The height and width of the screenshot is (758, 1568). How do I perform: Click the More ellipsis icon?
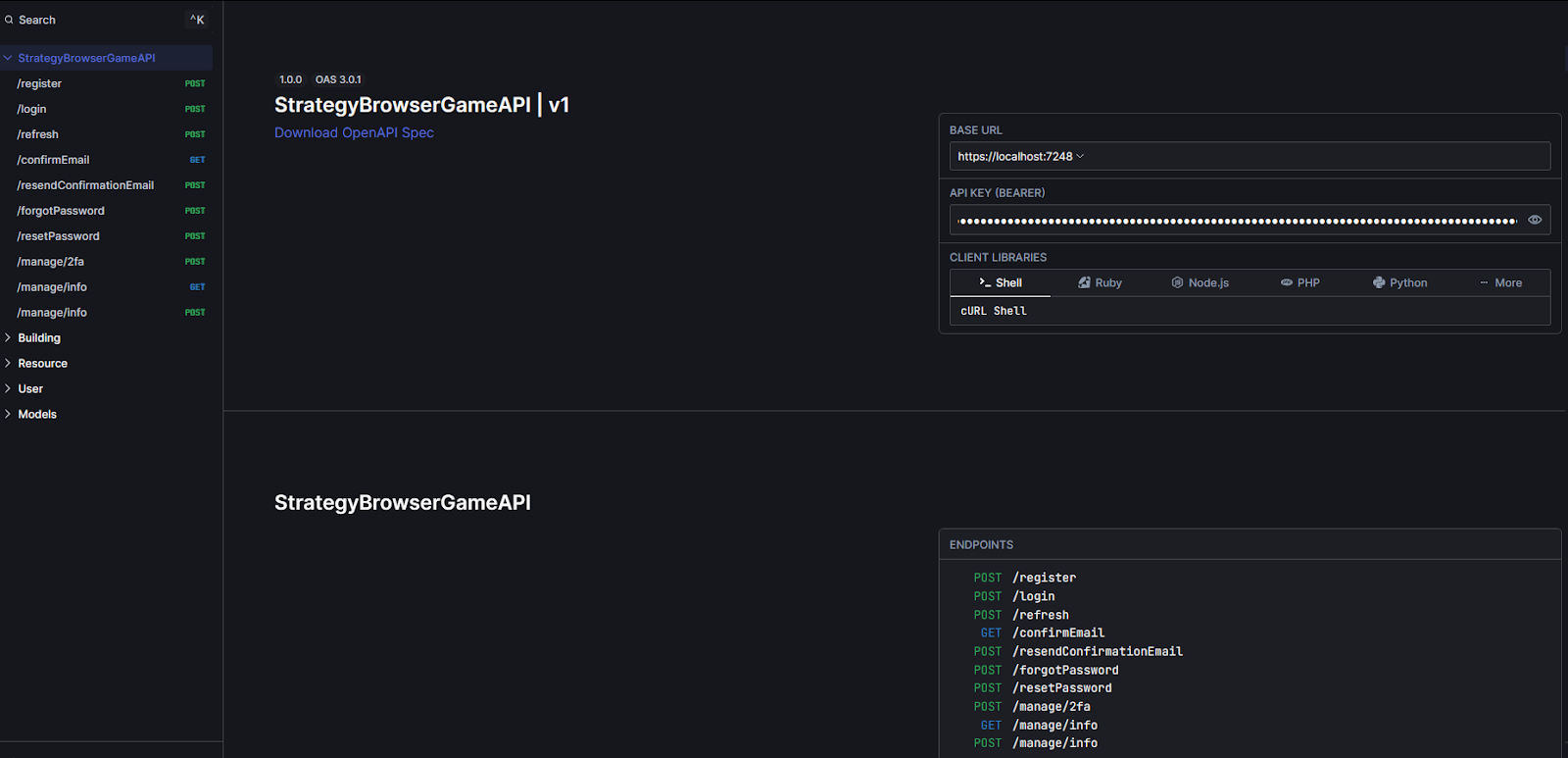(1484, 282)
